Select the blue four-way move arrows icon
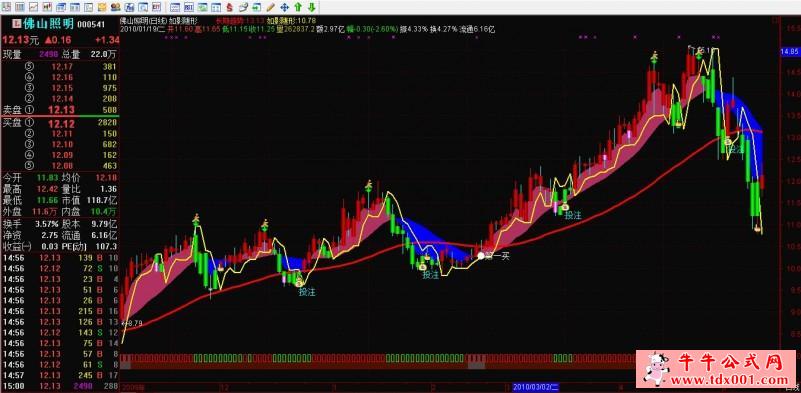801x393 pixels. tap(285, 7)
